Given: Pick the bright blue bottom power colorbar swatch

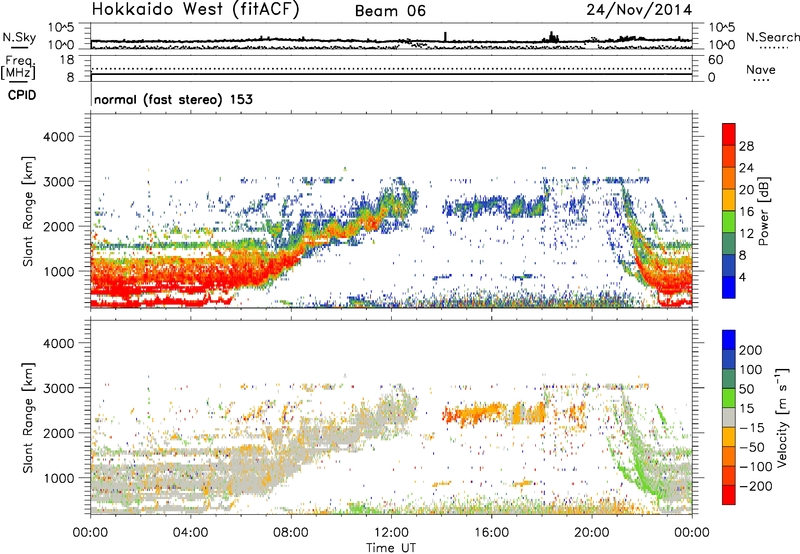Looking at the screenshot, I should tap(729, 288).
